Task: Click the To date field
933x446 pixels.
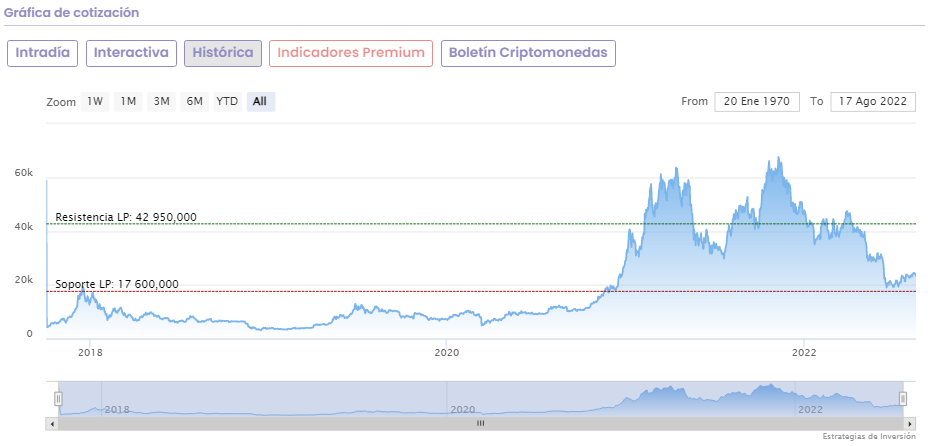Action: [873, 101]
